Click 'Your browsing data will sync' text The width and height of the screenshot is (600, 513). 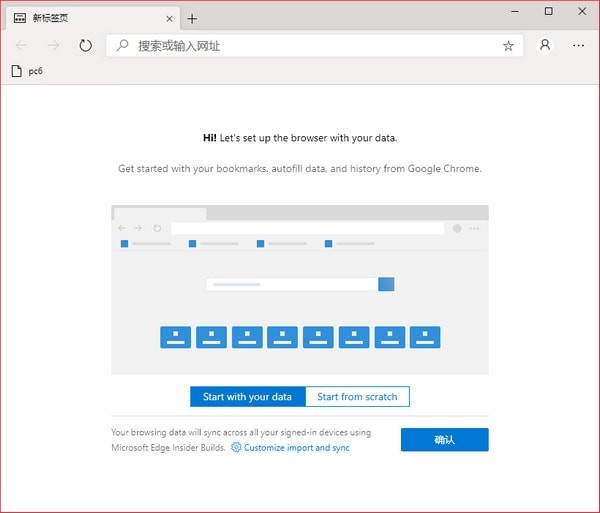(241, 440)
